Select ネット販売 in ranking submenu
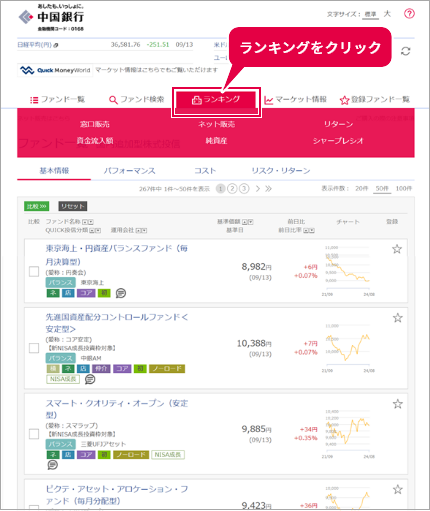Viewport: 430px width, 511px height. point(216,124)
